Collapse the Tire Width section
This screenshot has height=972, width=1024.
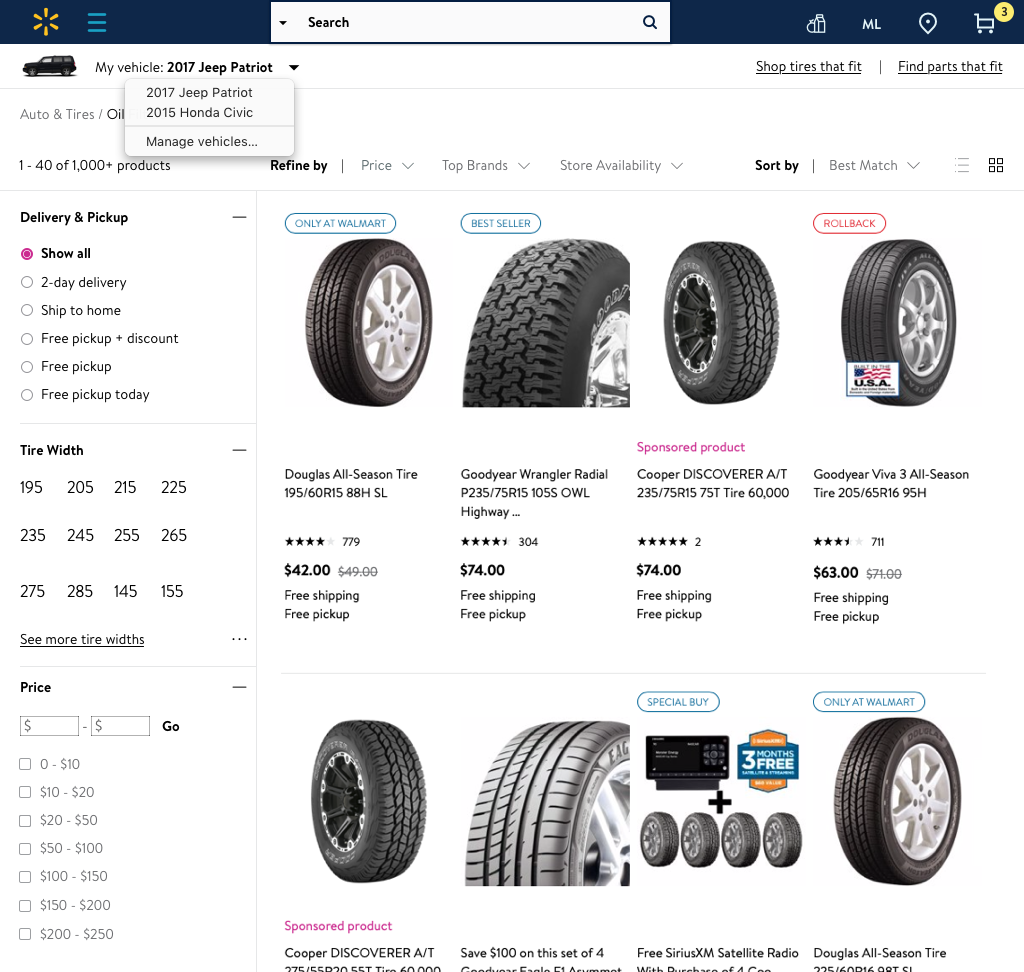coord(240,450)
